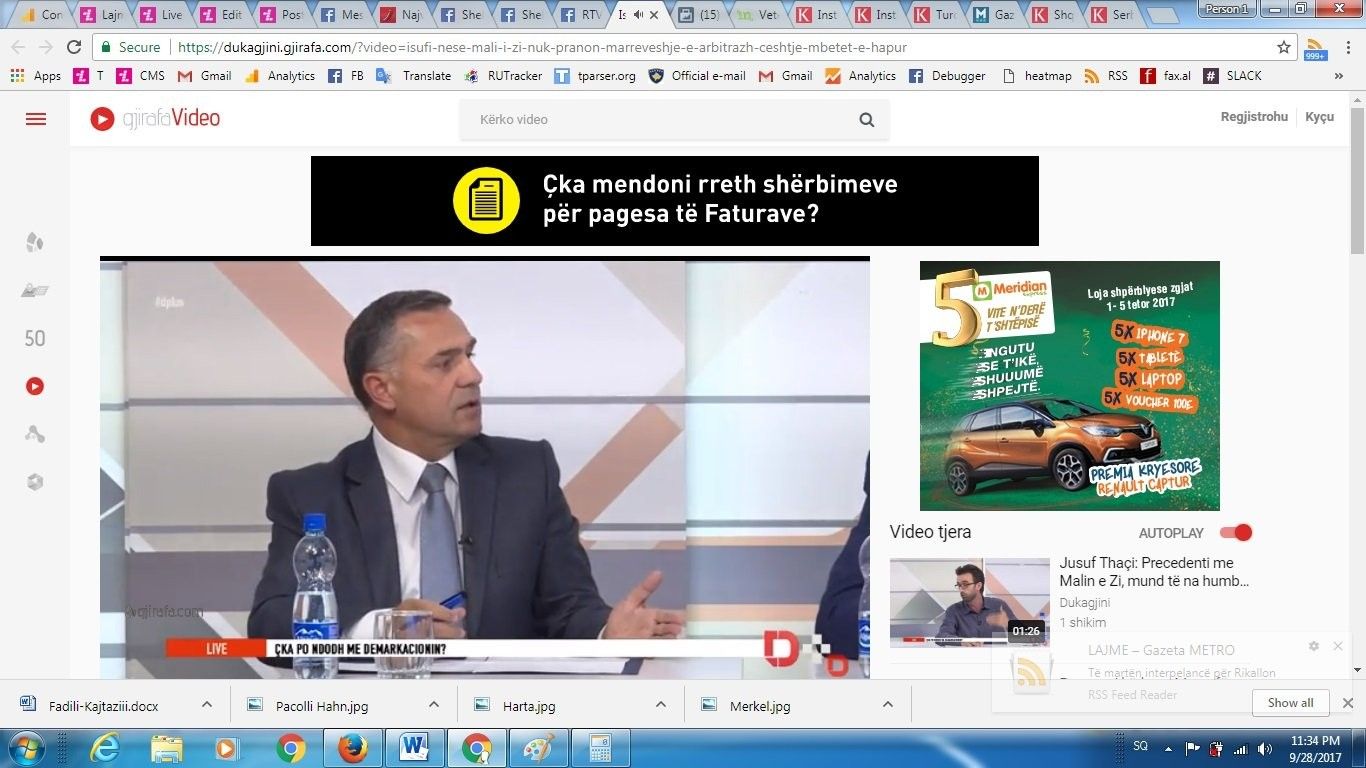Open the Jusuf Thaçi video thumbnail
Screen dimensions: 1366x768
tap(969, 602)
